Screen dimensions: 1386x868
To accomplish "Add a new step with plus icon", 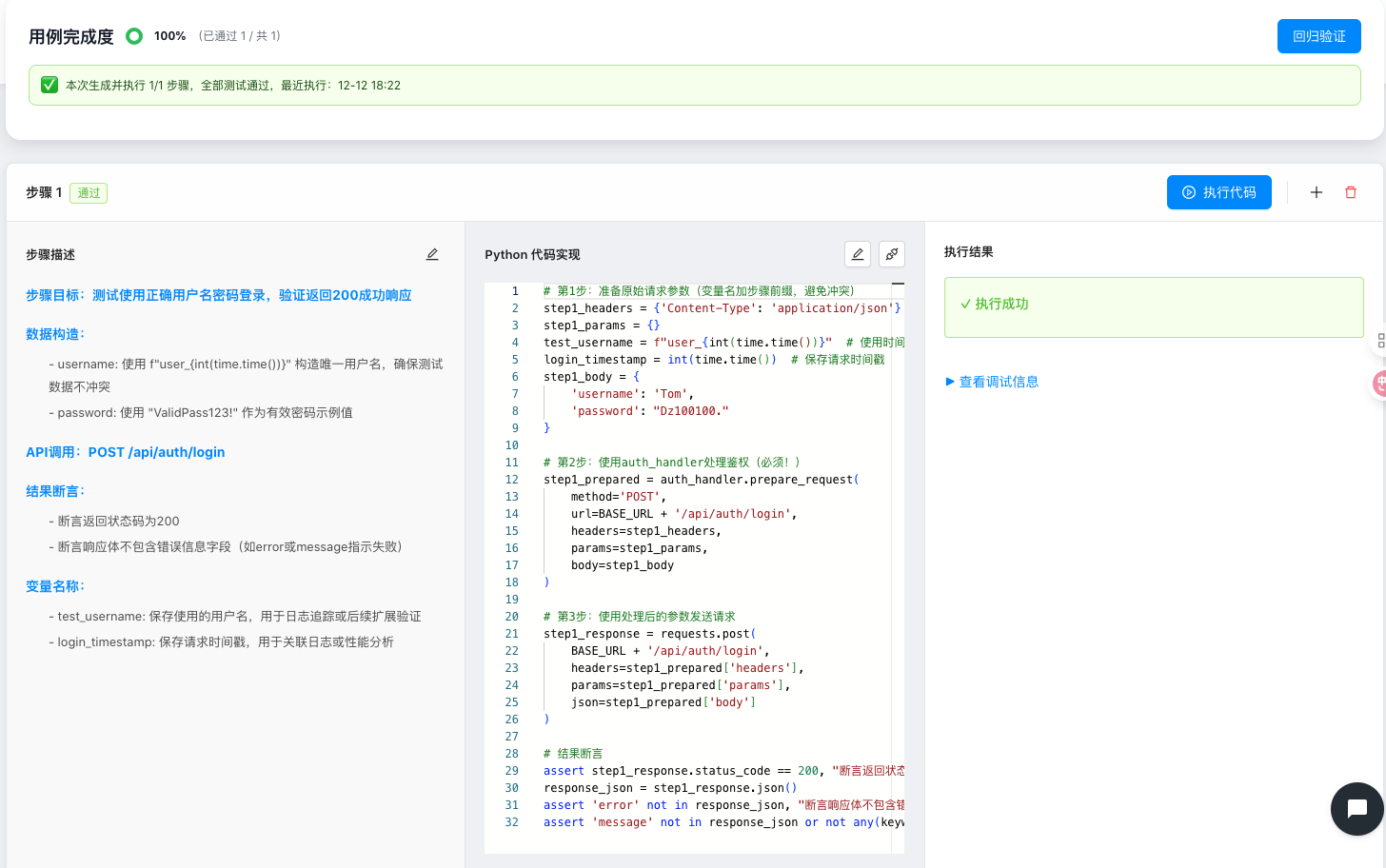I will [1317, 192].
